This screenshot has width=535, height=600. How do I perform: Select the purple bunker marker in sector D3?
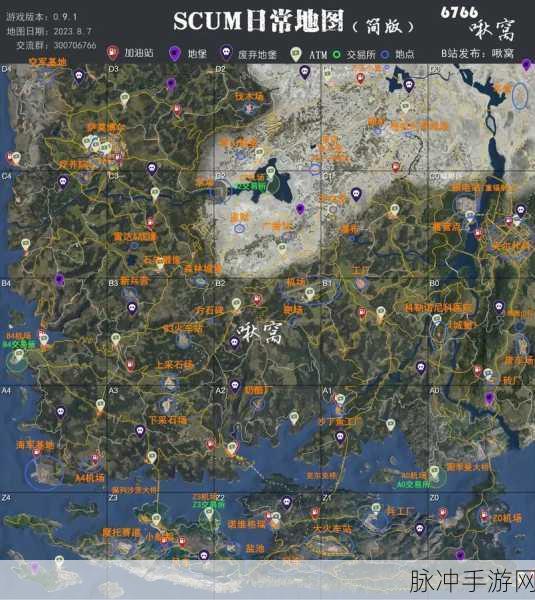tap(171, 85)
